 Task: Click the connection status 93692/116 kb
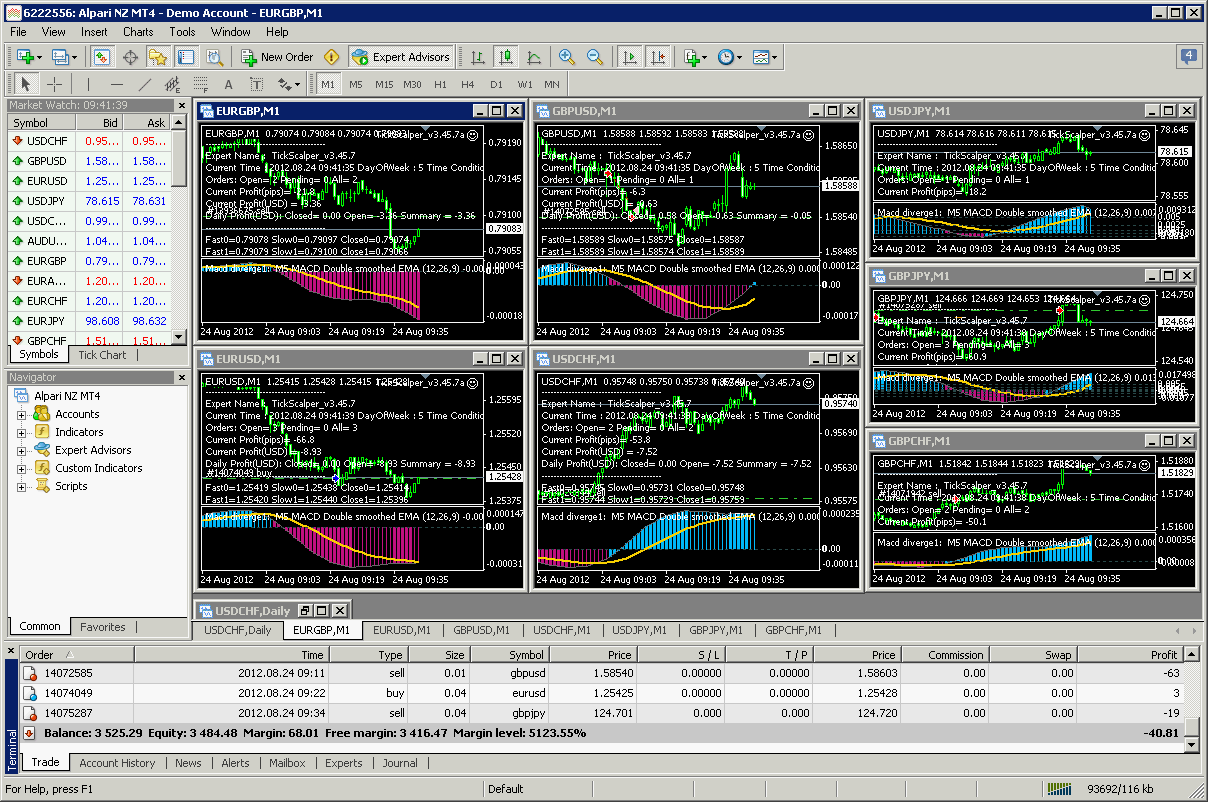pyautogui.click(x=1119, y=789)
